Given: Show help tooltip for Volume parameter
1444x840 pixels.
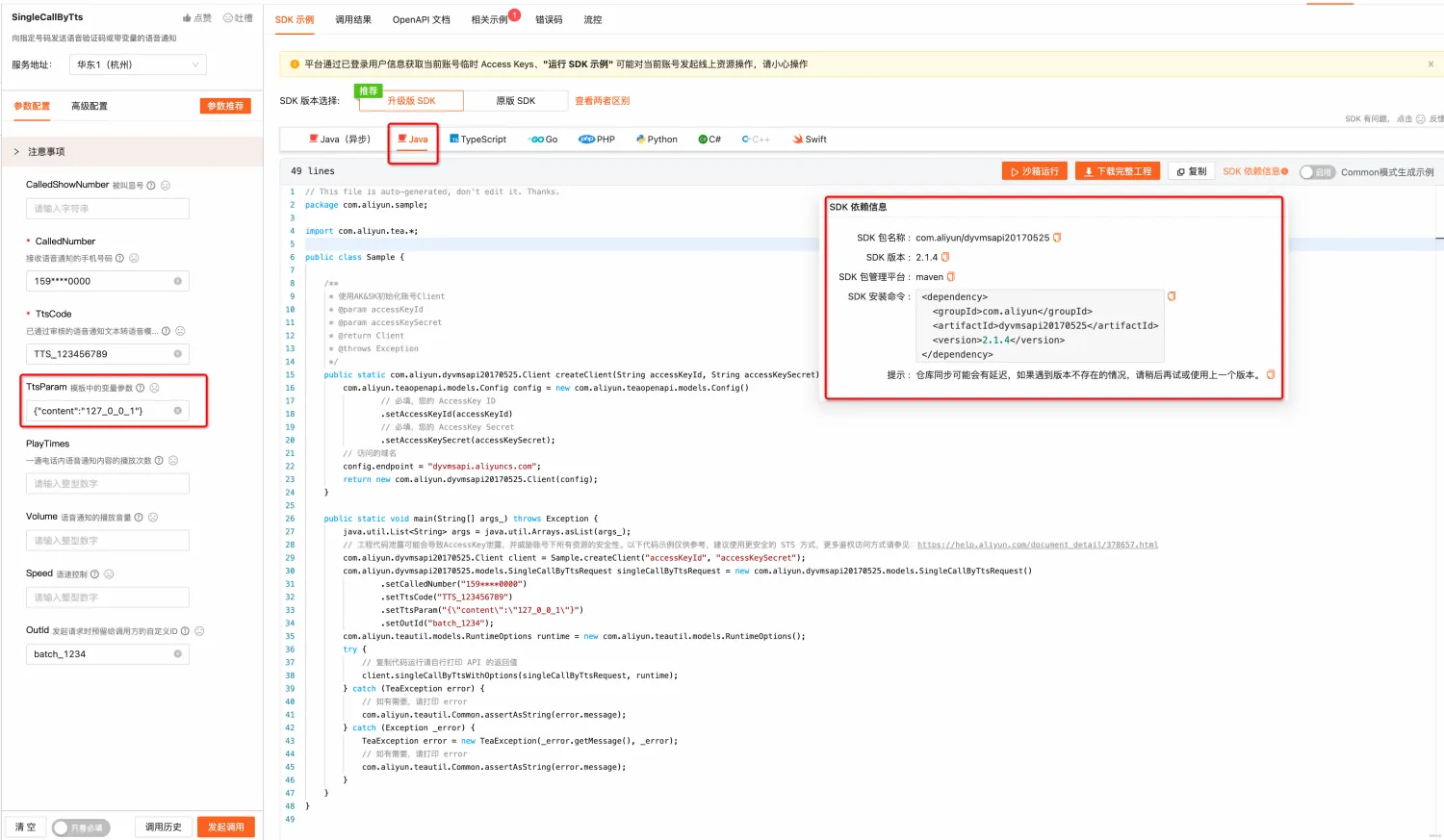Looking at the screenshot, I should pos(139,518).
